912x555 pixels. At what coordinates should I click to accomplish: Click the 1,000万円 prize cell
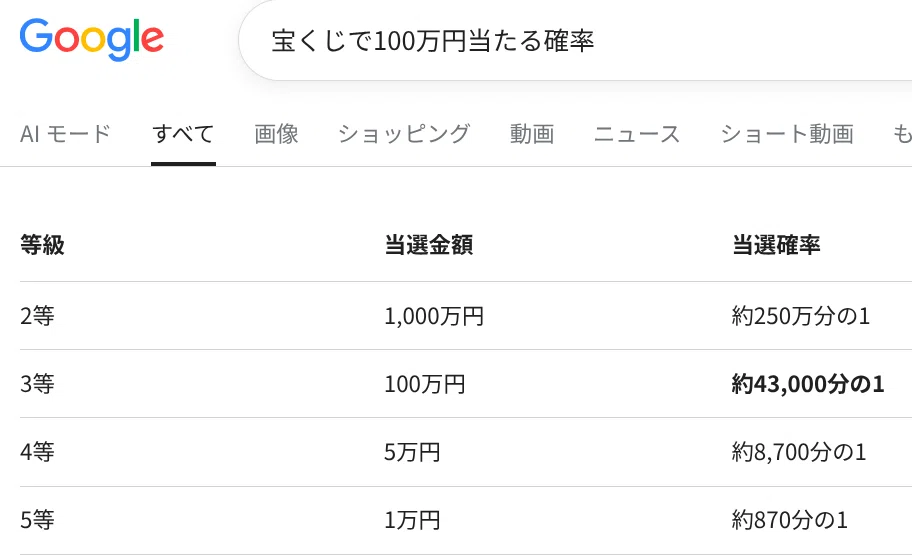[434, 316]
